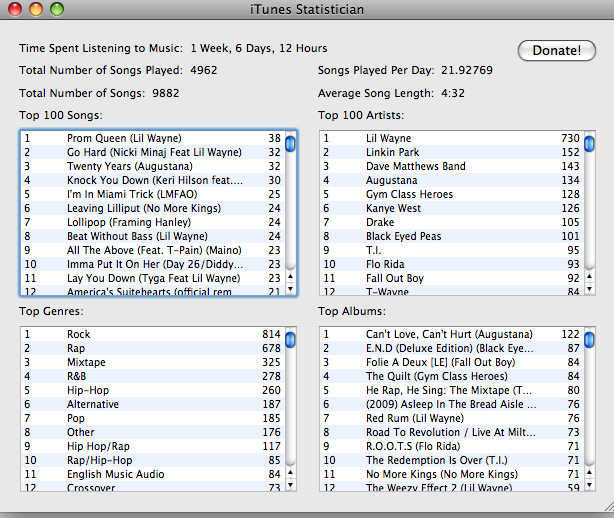
Task: Select Mixtape genre row
Action: (153, 363)
